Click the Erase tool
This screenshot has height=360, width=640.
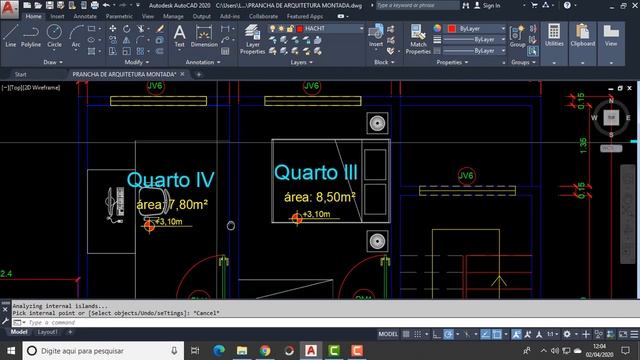160,29
